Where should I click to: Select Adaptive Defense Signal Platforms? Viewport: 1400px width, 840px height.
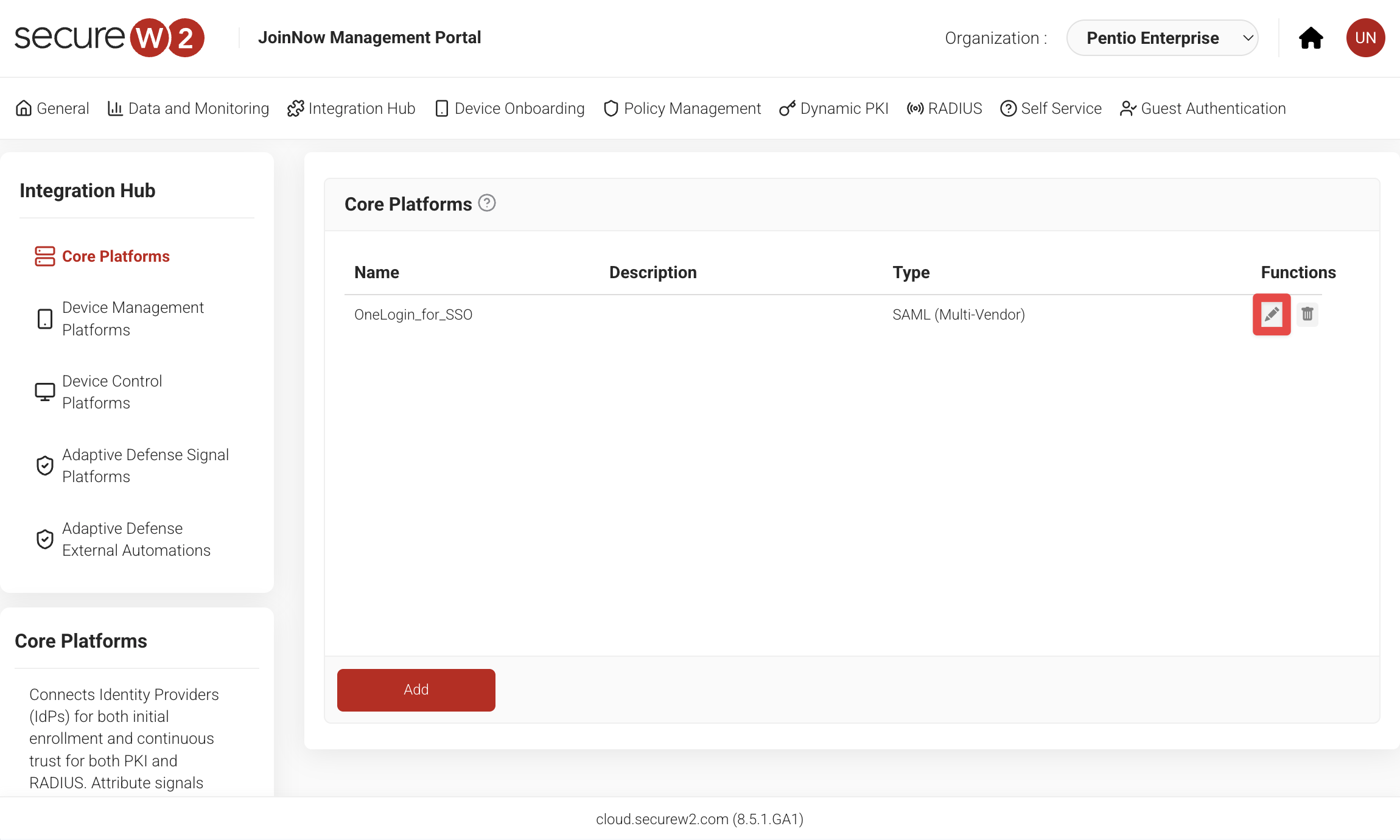pos(131,466)
